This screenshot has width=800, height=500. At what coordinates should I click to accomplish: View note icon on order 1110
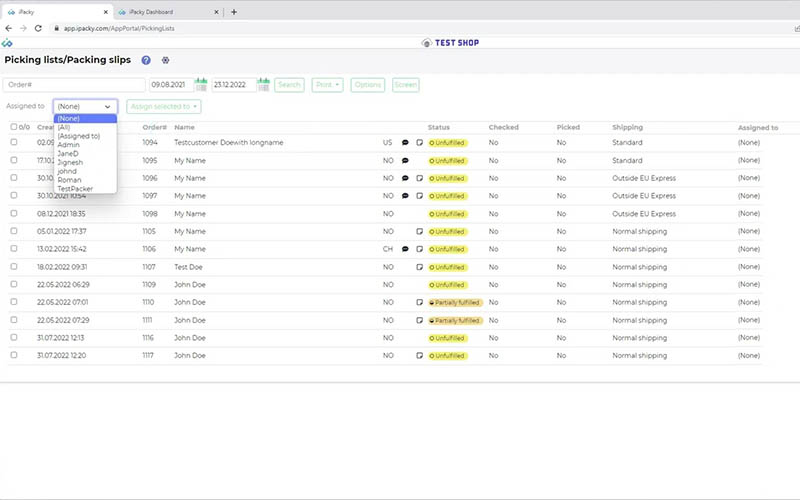pyautogui.click(x=419, y=303)
